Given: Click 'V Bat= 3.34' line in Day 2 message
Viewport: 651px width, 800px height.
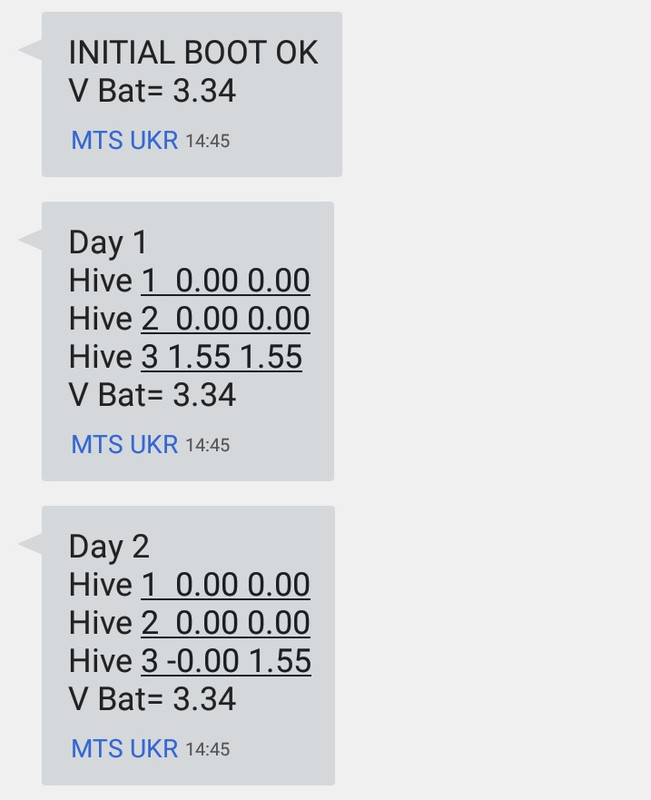Looking at the screenshot, I should [x=152, y=699].
